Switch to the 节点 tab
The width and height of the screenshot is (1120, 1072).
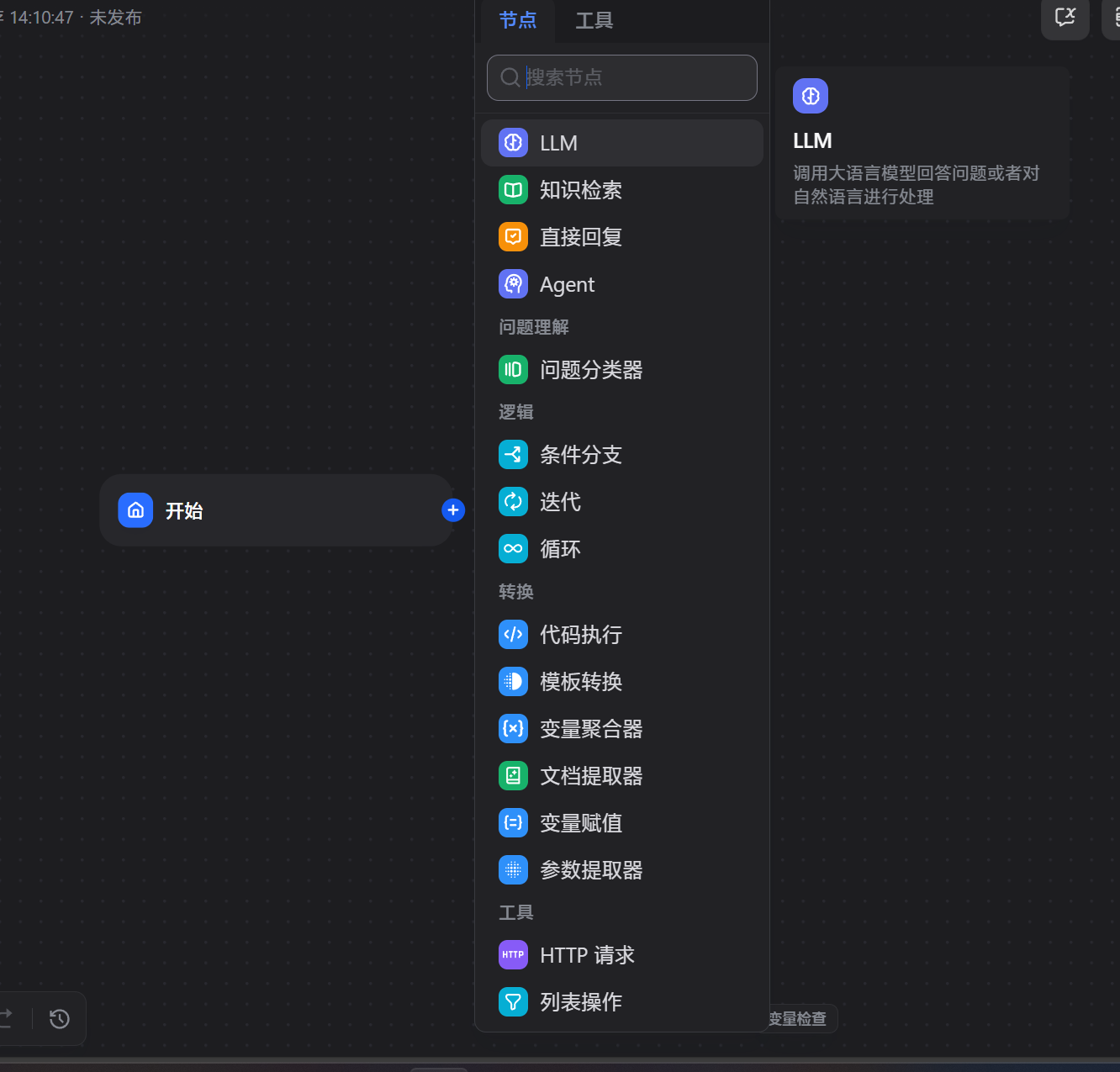pyautogui.click(x=518, y=20)
